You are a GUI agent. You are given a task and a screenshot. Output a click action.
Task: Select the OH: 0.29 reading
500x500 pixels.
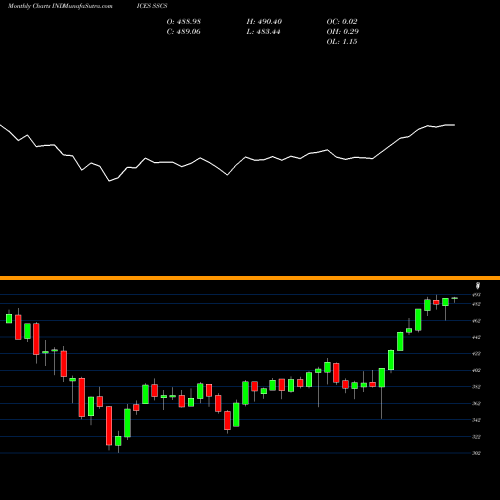pyautogui.click(x=342, y=32)
